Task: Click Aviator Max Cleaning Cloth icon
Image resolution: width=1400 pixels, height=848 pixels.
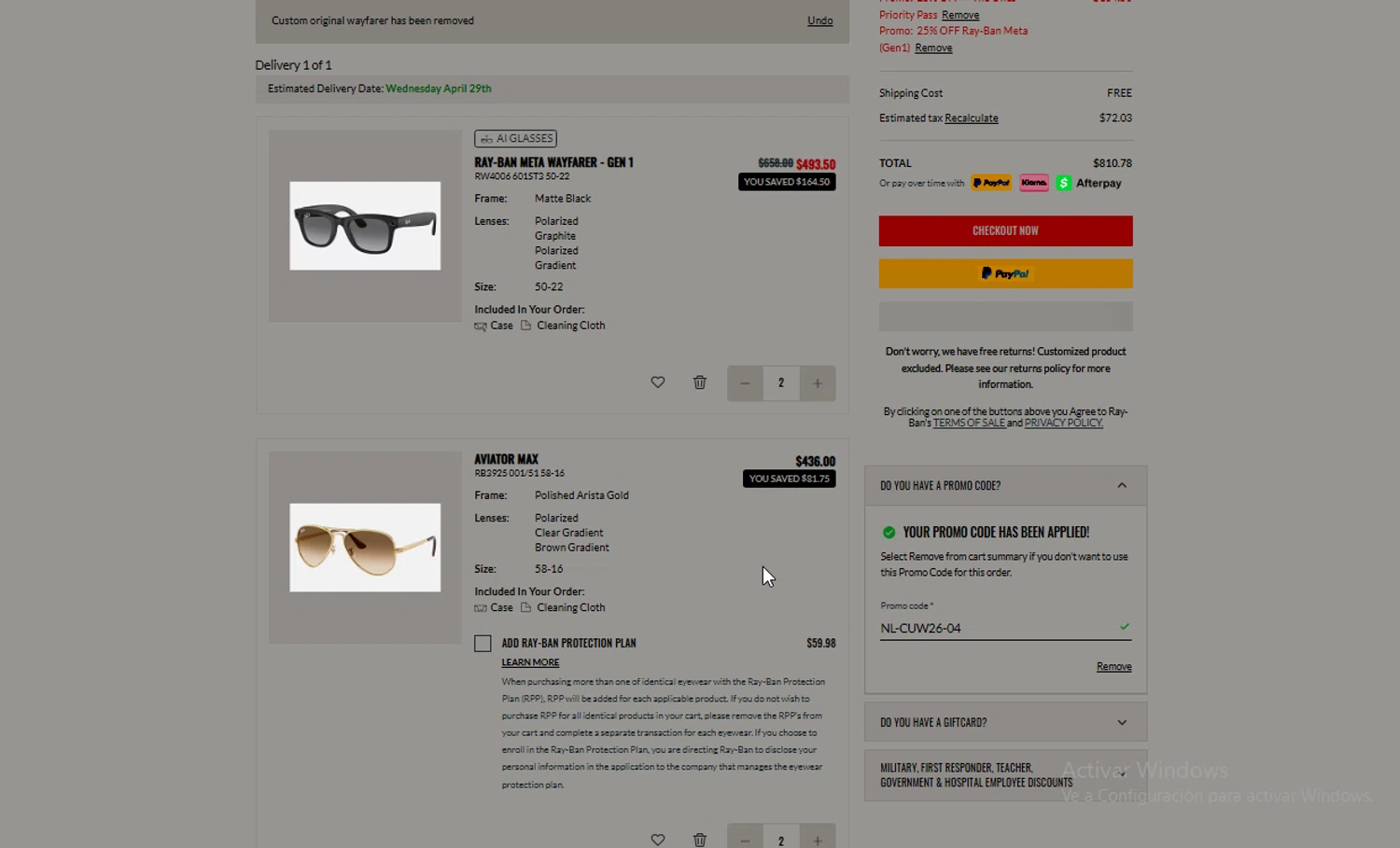Action: pos(525,607)
